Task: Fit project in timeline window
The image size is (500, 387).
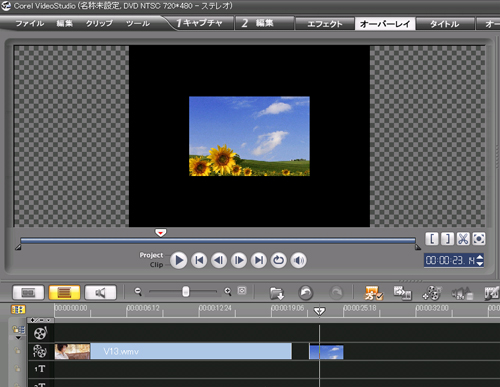Action: (x=242, y=291)
